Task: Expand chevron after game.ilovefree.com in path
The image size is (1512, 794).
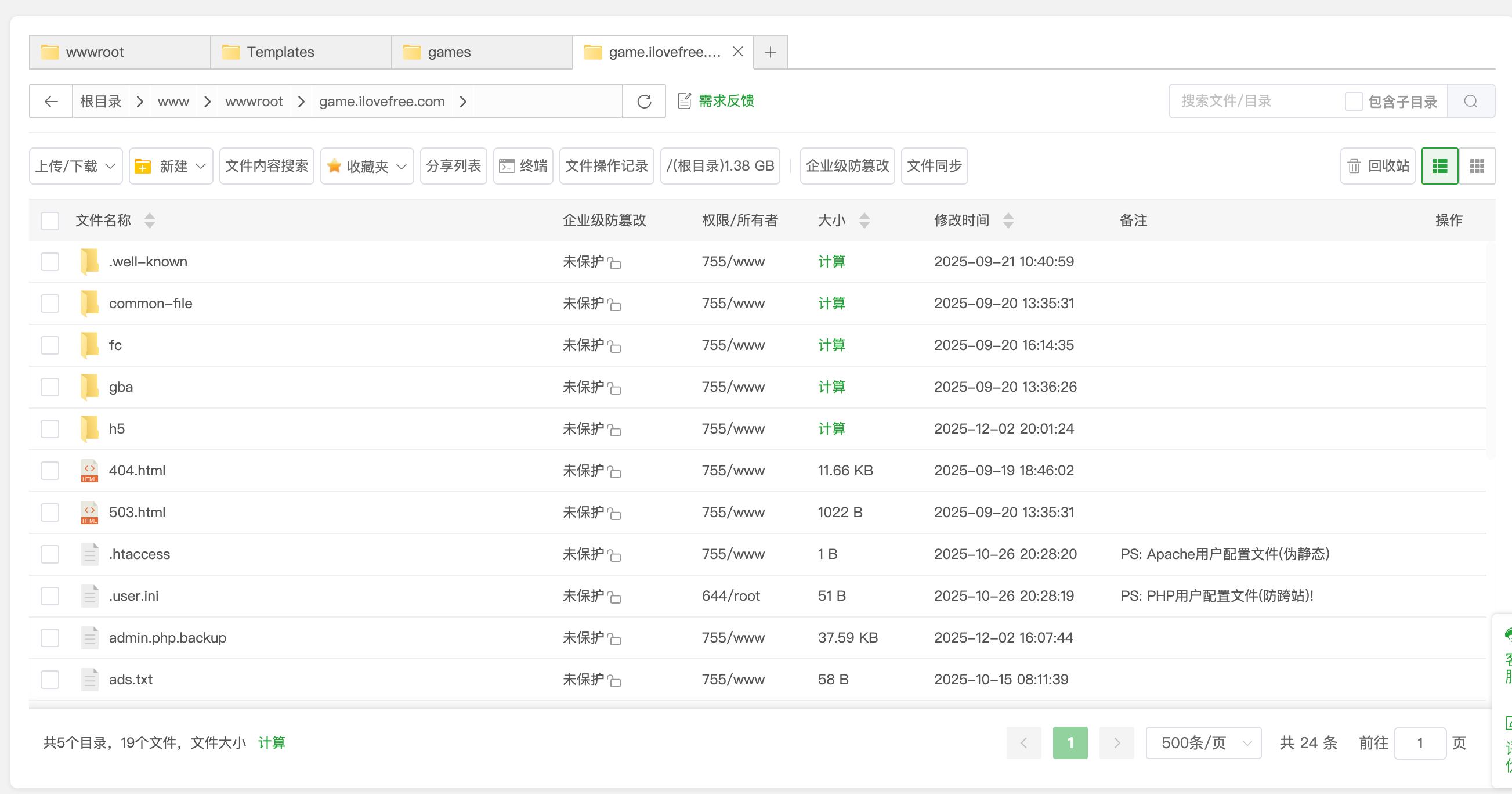Action: (463, 102)
